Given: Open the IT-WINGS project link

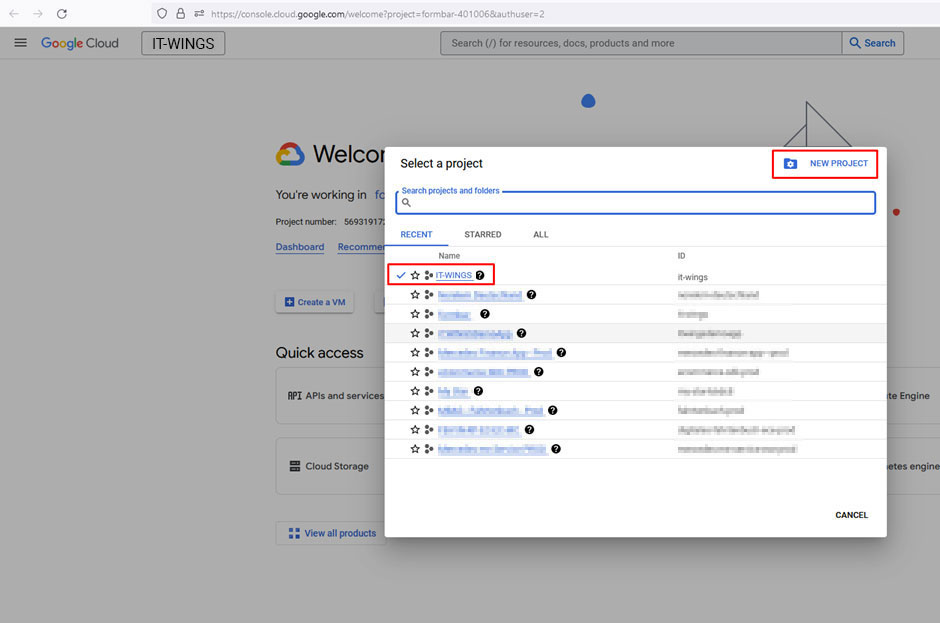Looking at the screenshot, I should click(x=454, y=275).
